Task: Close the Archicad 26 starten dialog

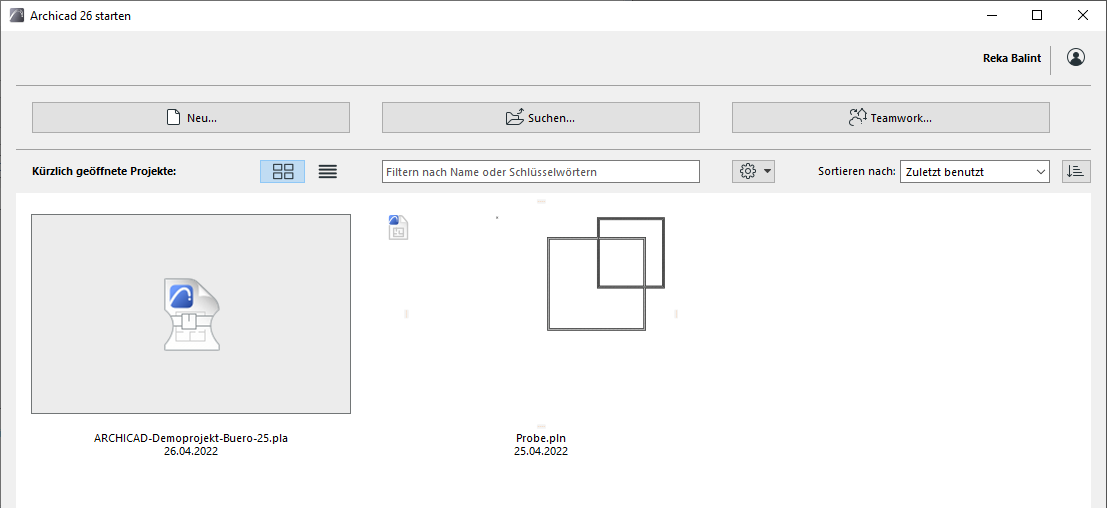Action: click(1082, 16)
